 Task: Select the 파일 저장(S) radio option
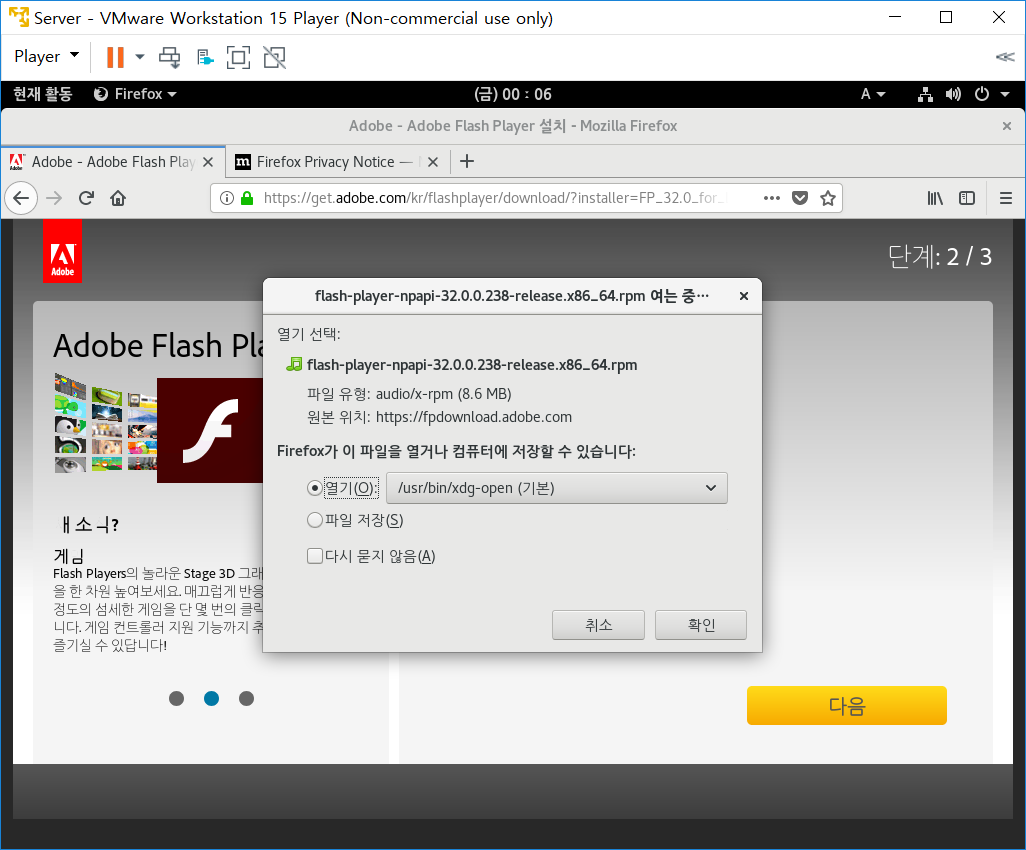[x=315, y=520]
